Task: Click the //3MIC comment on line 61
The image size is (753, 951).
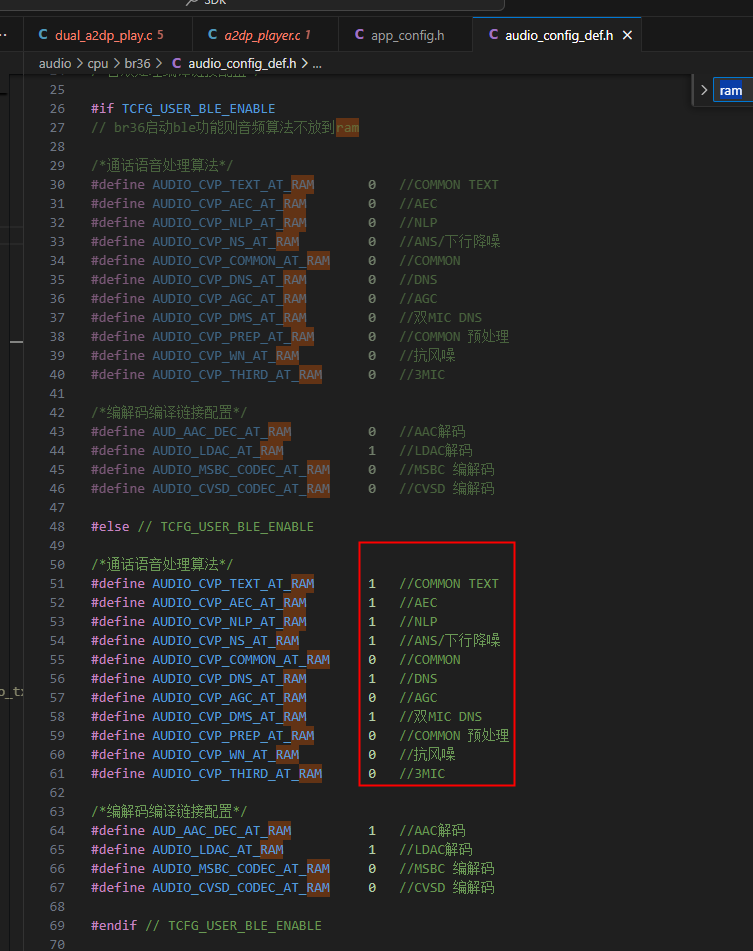Action: click(422, 773)
